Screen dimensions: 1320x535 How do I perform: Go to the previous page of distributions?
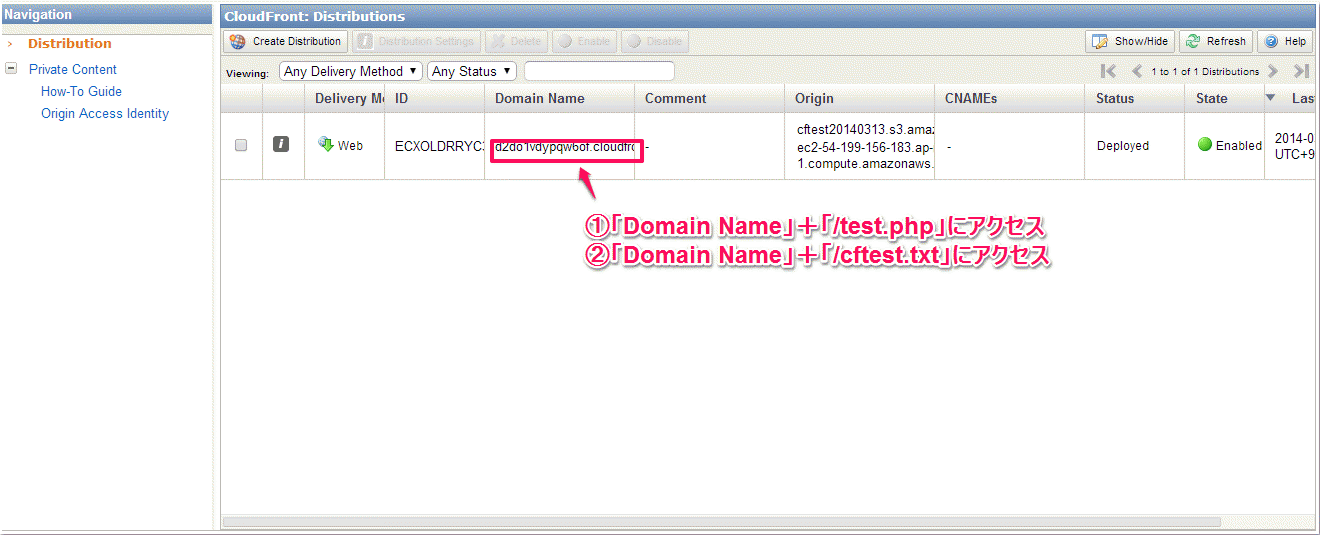pos(1136,71)
